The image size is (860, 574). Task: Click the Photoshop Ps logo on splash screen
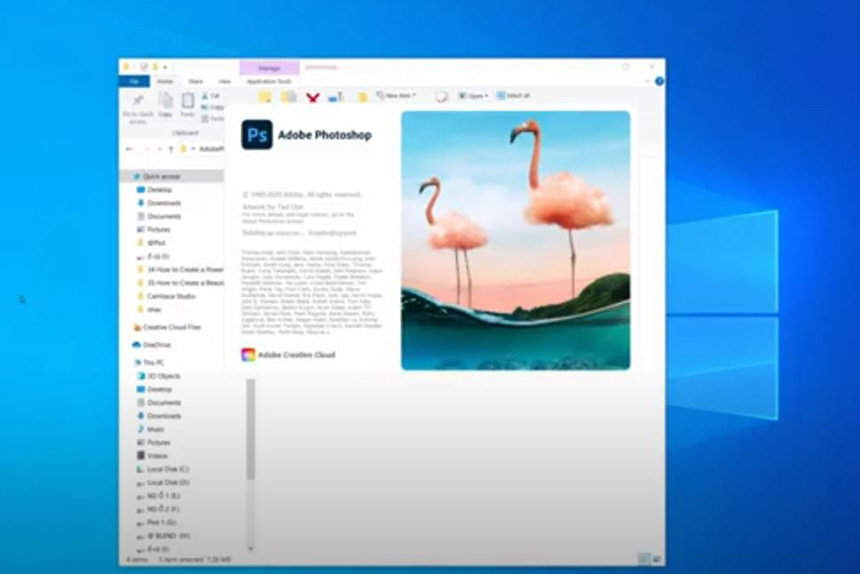pyautogui.click(x=257, y=135)
